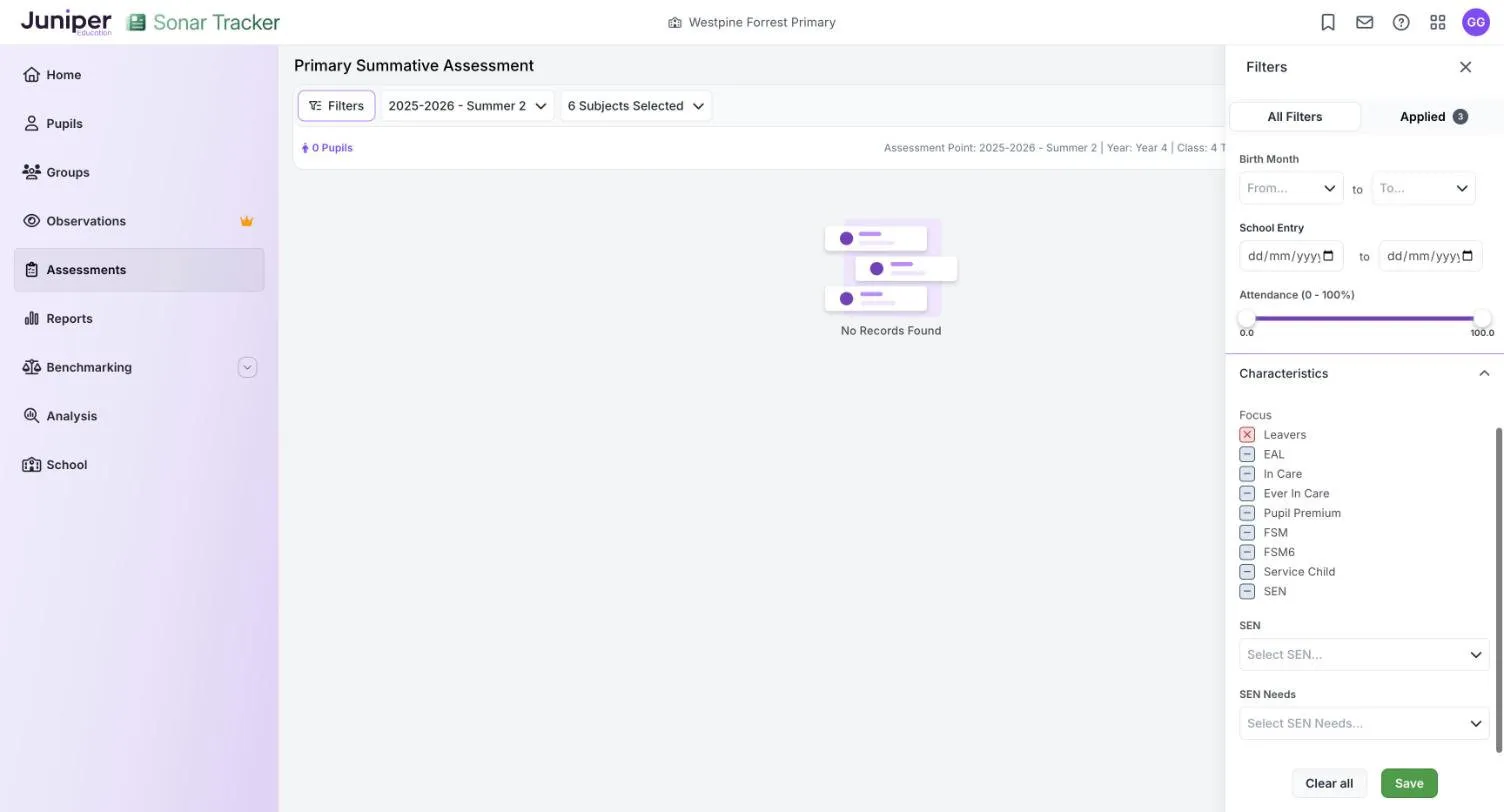Toggle the Pupil Premium checkbox
This screenshot has height=812, width=1504.
click(1247, 513)
